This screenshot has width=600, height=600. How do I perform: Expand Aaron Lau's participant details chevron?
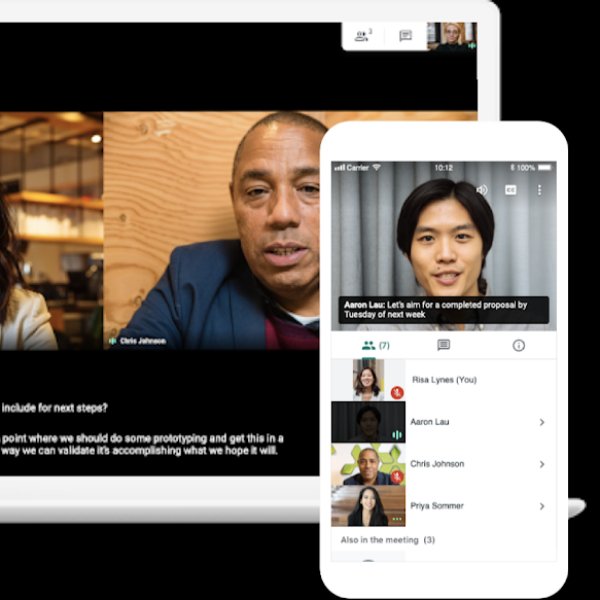pyautogui.click(x=542, y=422)
